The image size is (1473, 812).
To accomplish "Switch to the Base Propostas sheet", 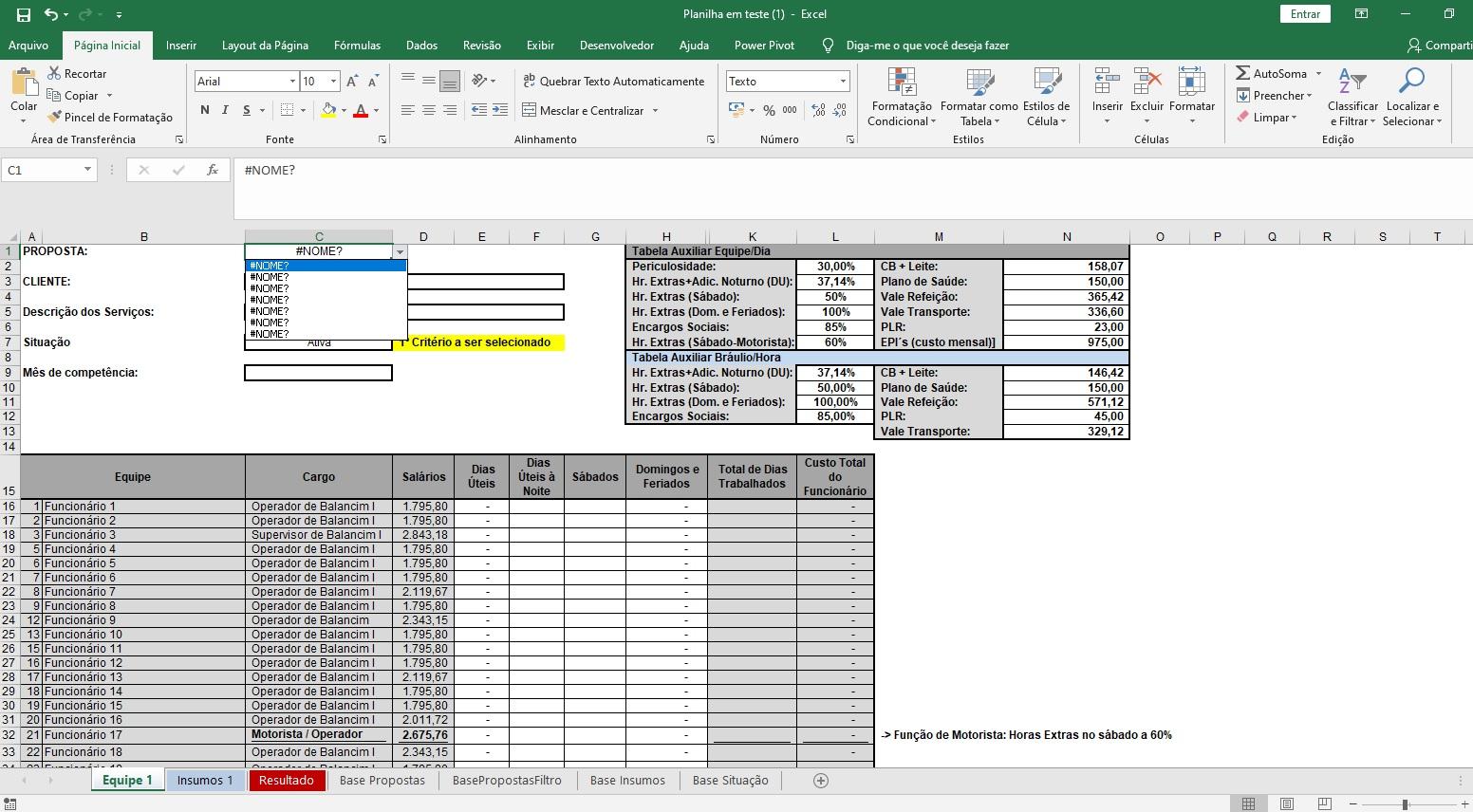I will coord(382,780).
